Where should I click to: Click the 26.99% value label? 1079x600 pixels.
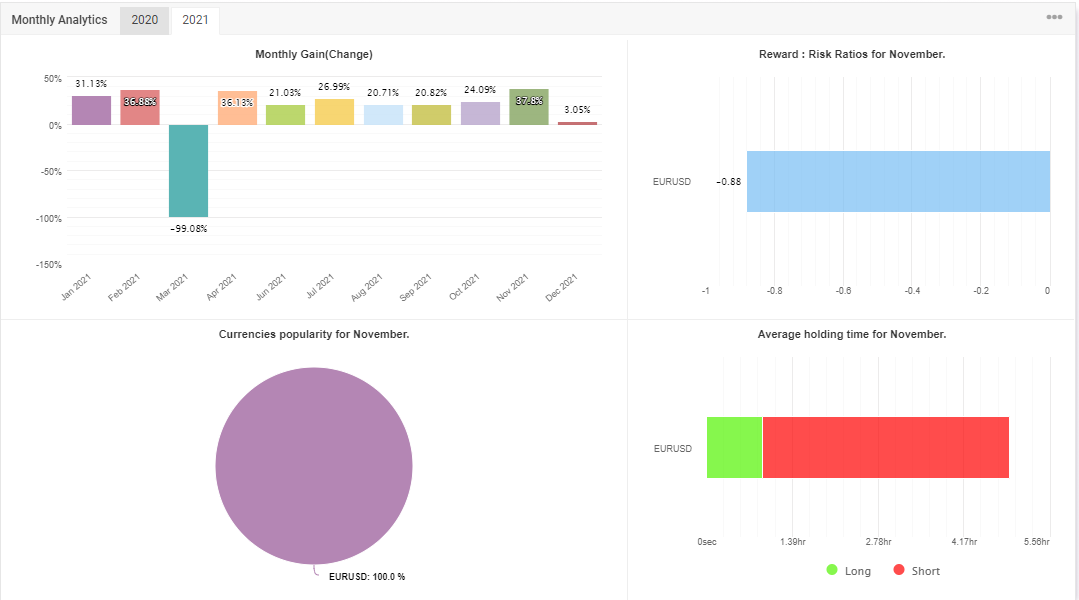point(334,87)
